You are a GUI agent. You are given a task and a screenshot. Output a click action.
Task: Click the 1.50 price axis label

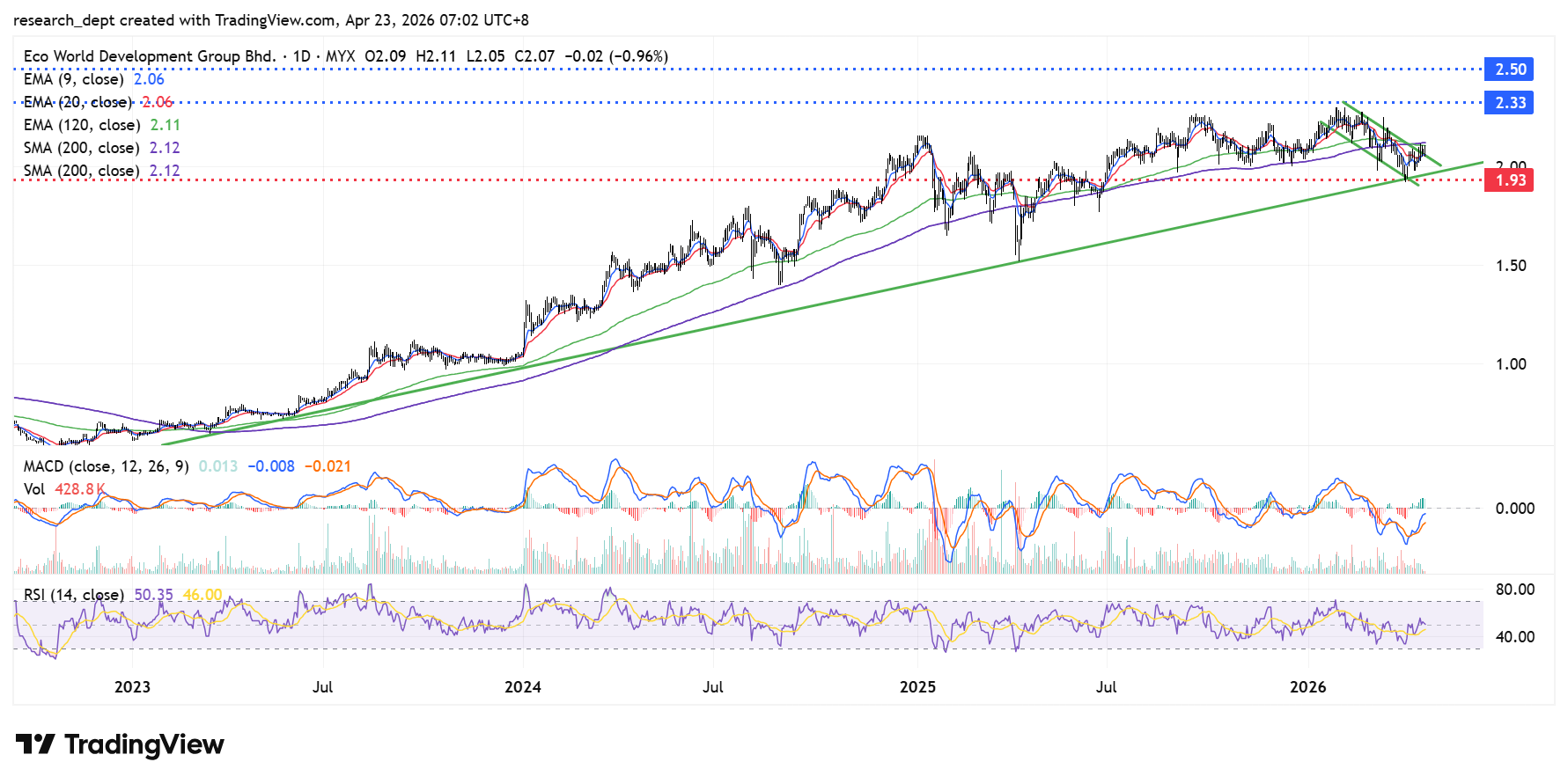point(1511,266)
